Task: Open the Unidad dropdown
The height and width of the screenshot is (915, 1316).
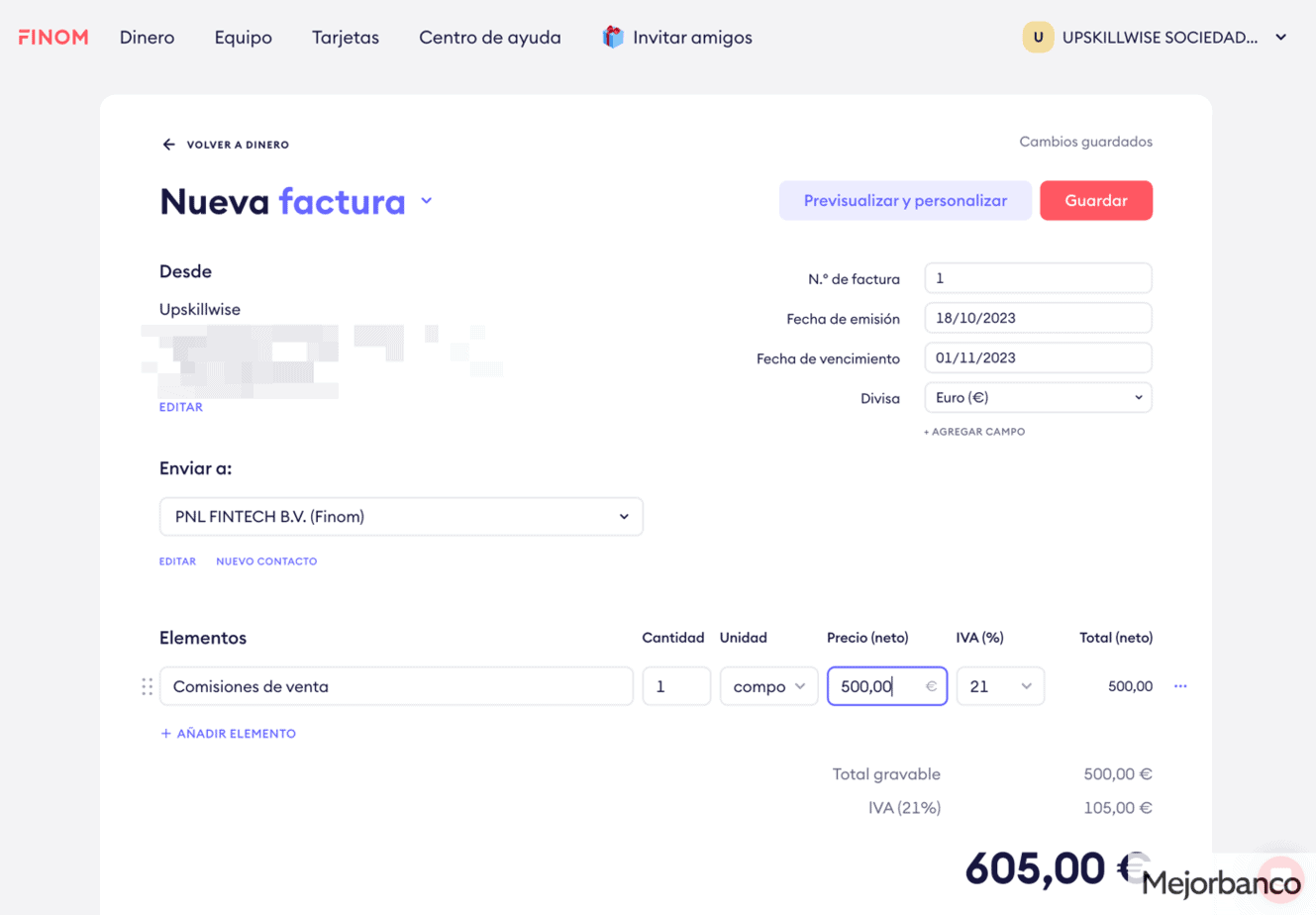Action: click(769, 686)
